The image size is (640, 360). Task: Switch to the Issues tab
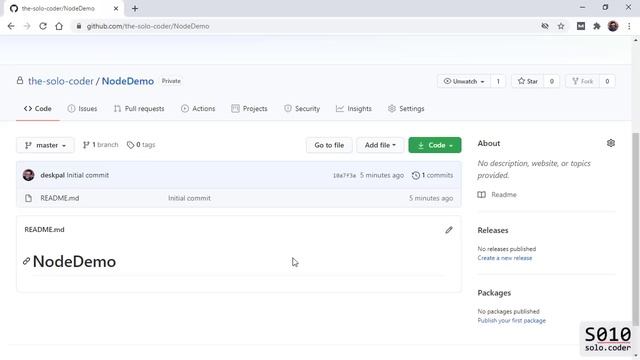(82, 109)
